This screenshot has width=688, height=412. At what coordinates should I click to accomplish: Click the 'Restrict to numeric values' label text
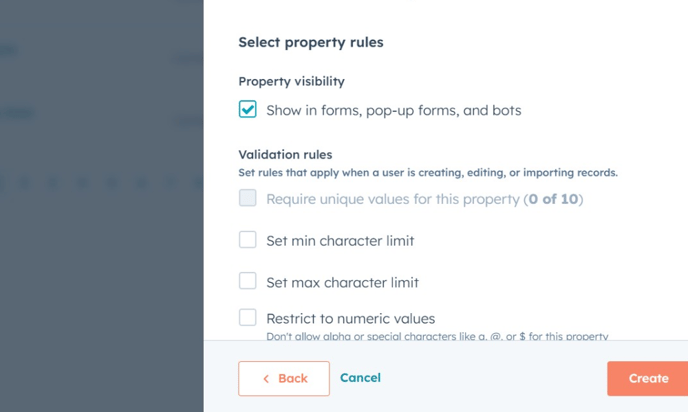350,319
